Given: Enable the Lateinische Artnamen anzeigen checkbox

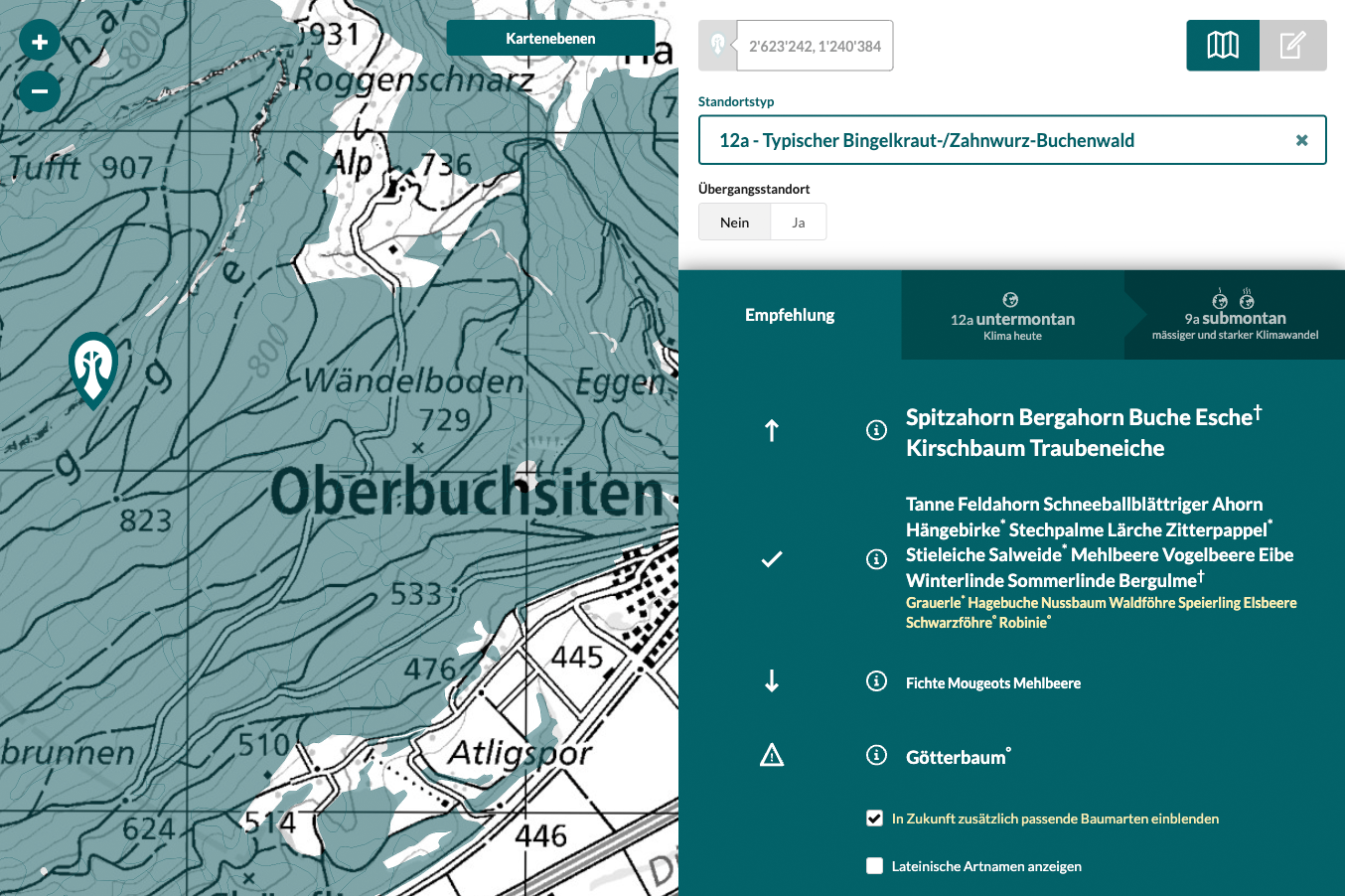Looking at the screenshot, I should (x=874, y=865).
